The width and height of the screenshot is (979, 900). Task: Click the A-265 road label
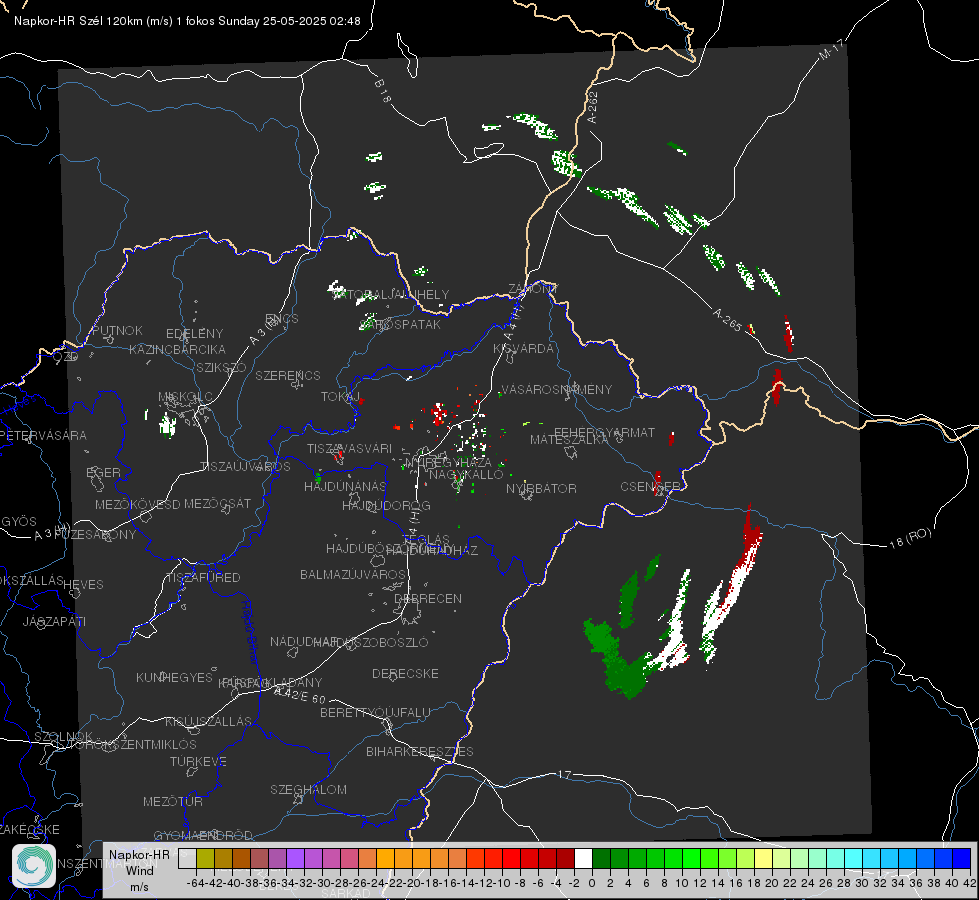727,320
